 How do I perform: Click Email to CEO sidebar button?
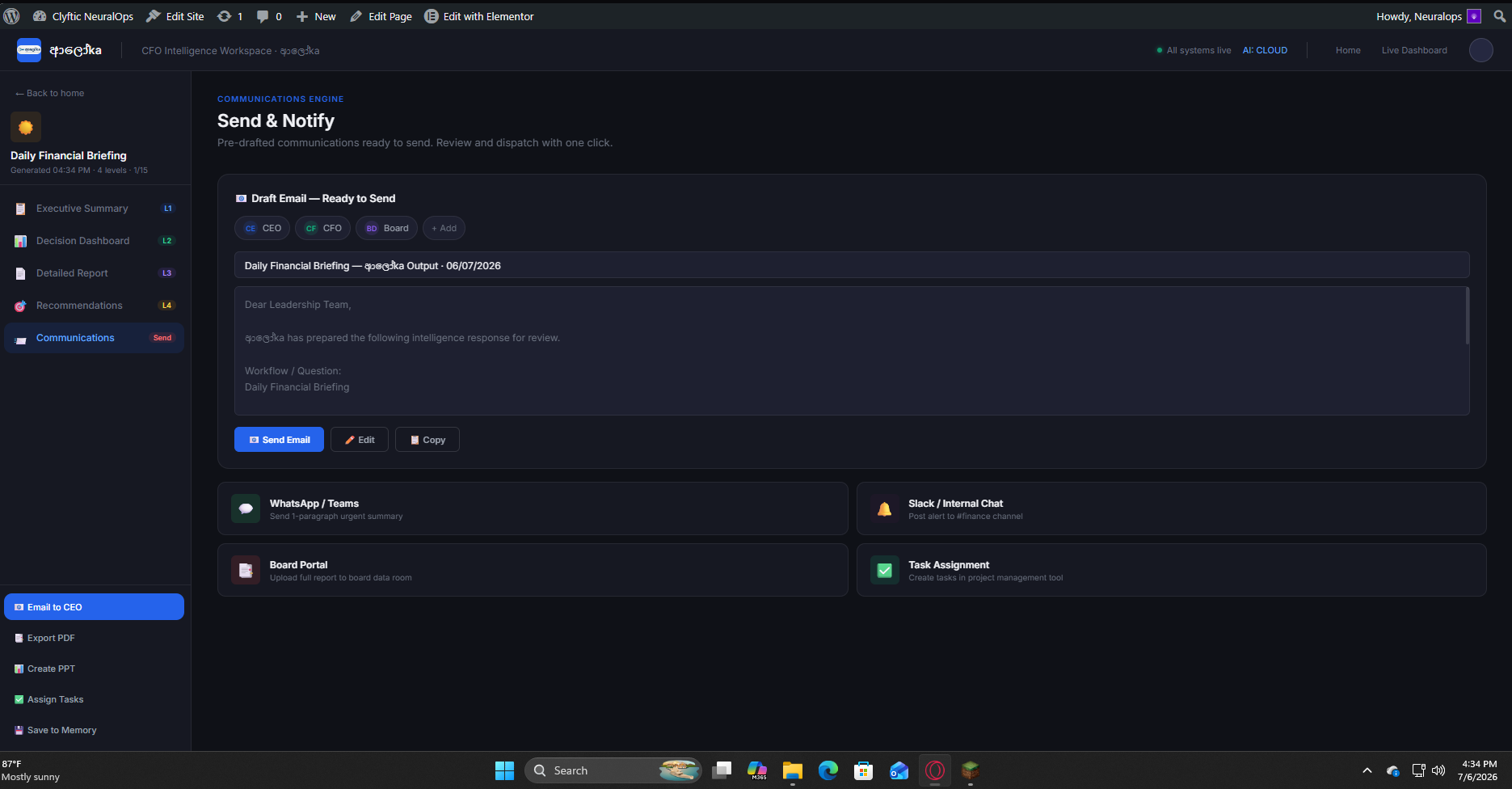[x=94, y=607]
